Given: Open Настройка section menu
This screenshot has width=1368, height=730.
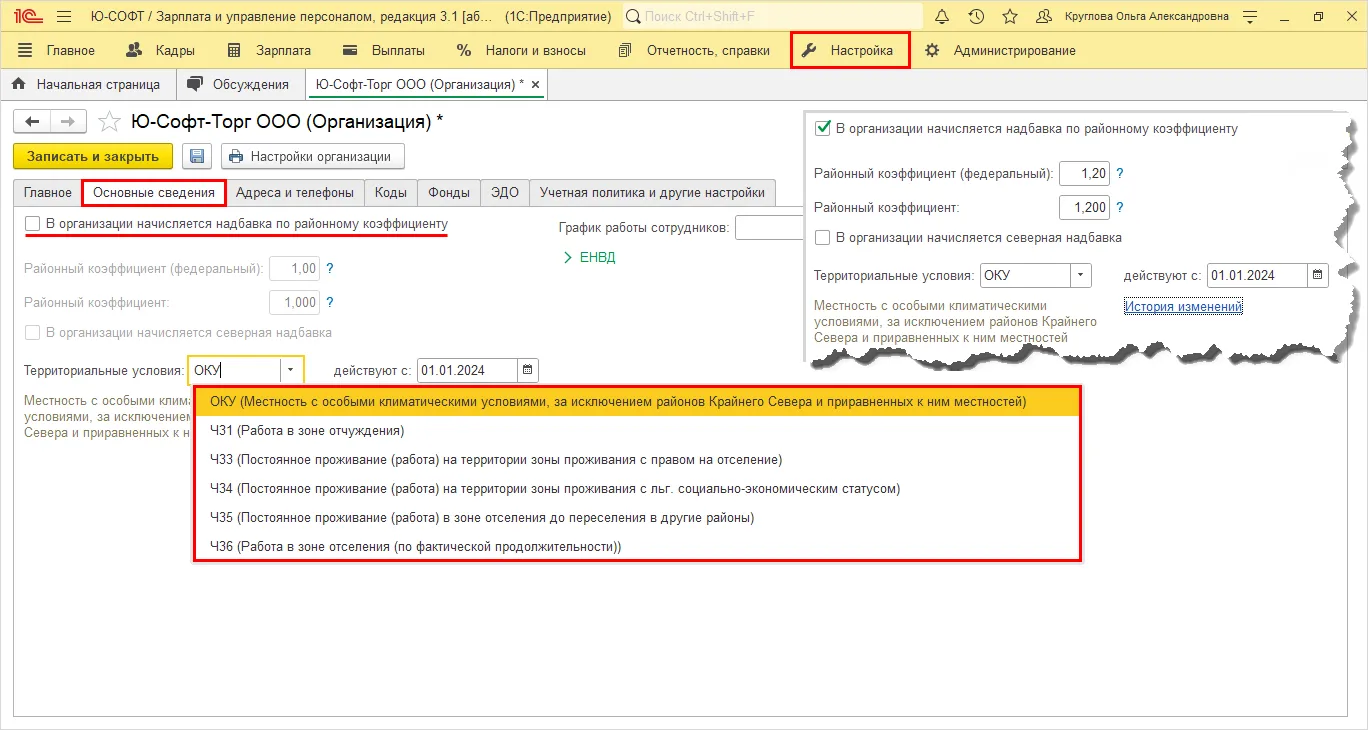Looking at the screenshot, I should 850,50.
